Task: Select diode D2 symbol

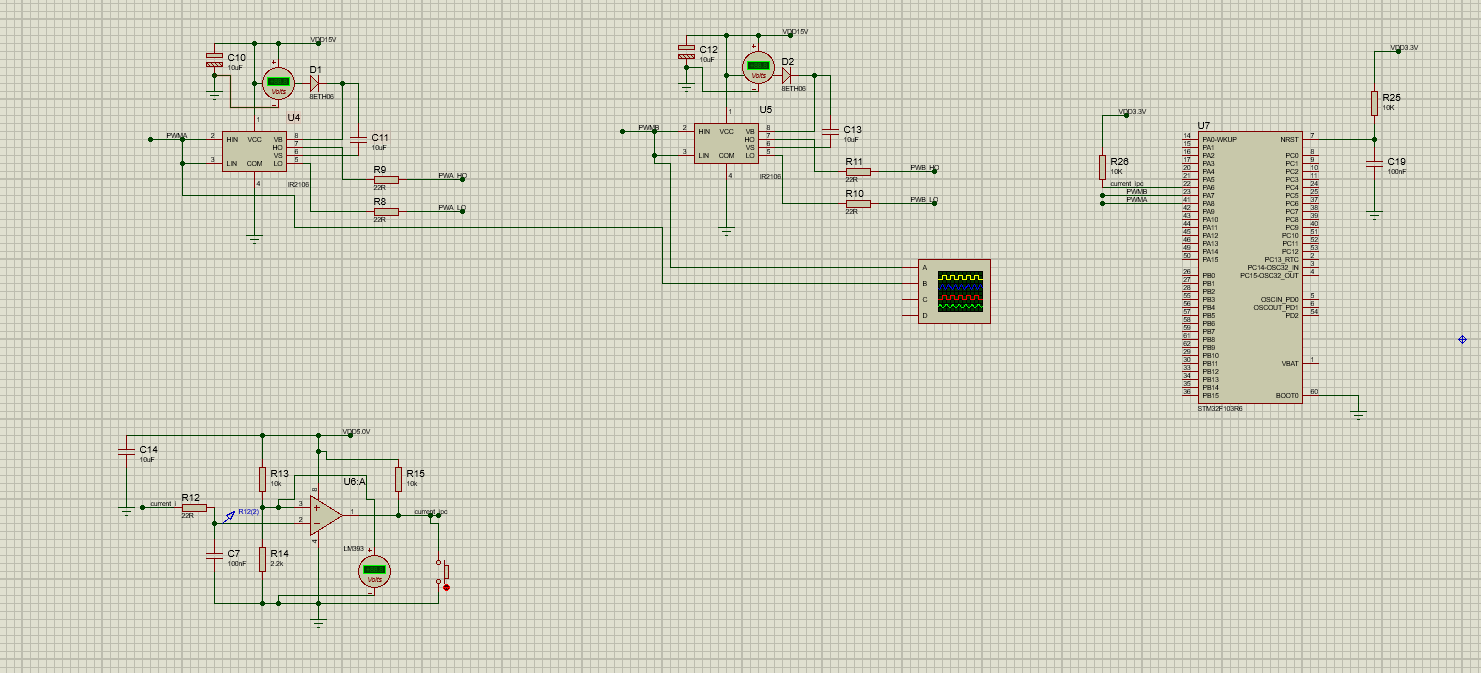Action: click(x=787, y=75)
